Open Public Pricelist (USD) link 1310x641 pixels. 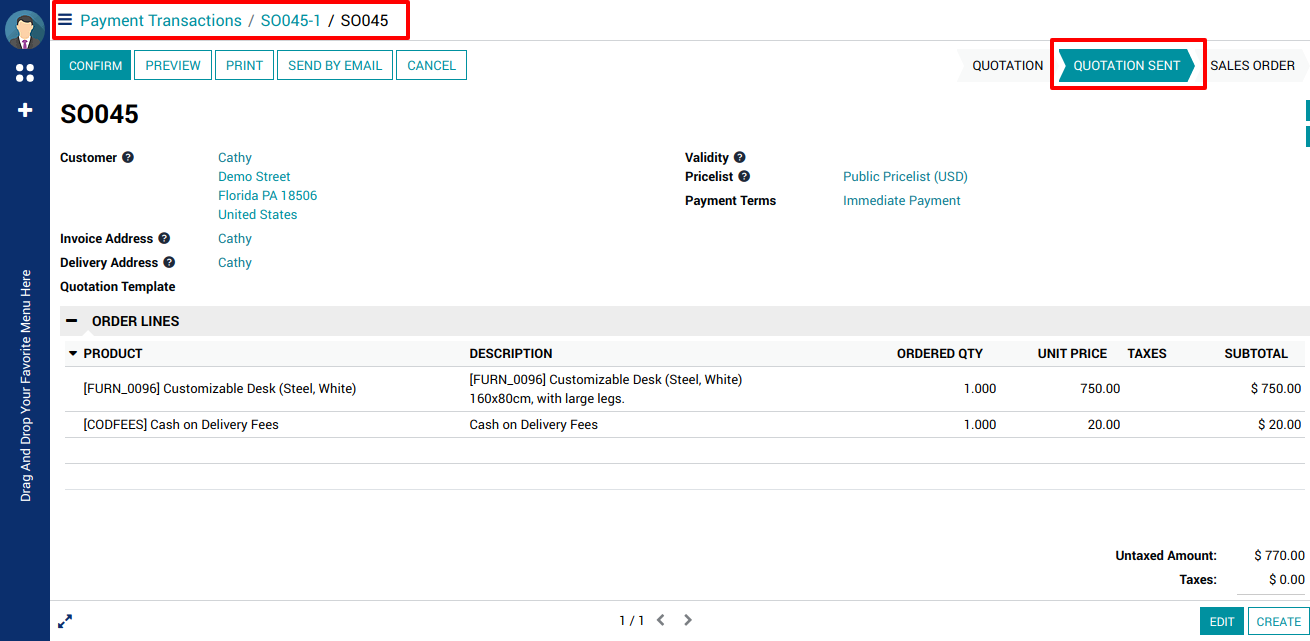905,176
